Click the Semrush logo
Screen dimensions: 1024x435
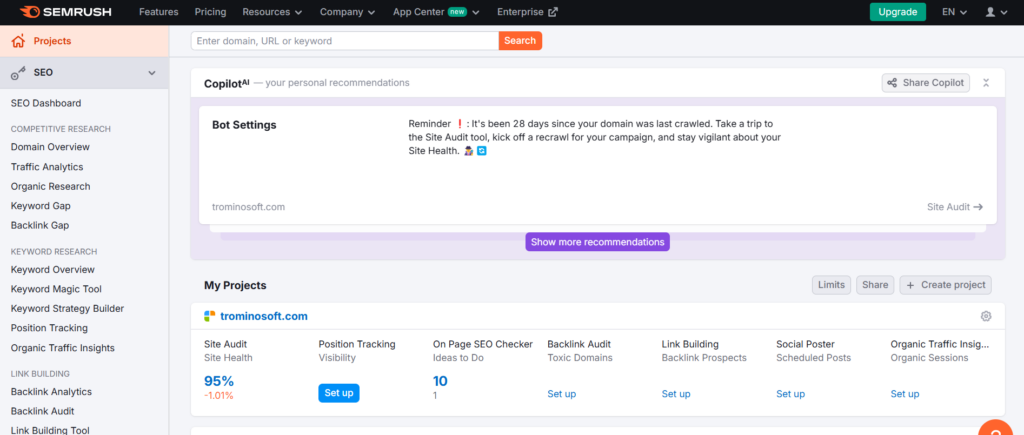click(x=65, y=12)
